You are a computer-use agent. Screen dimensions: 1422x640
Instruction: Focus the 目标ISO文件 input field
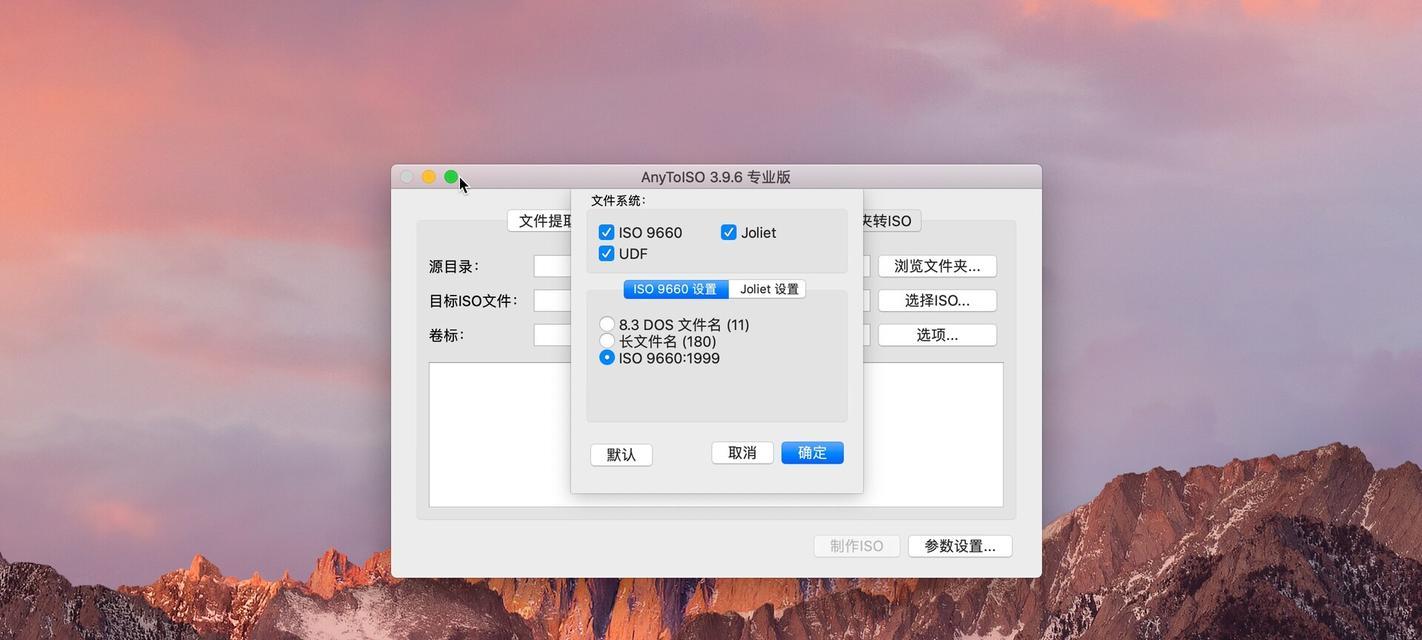(553, 300)
